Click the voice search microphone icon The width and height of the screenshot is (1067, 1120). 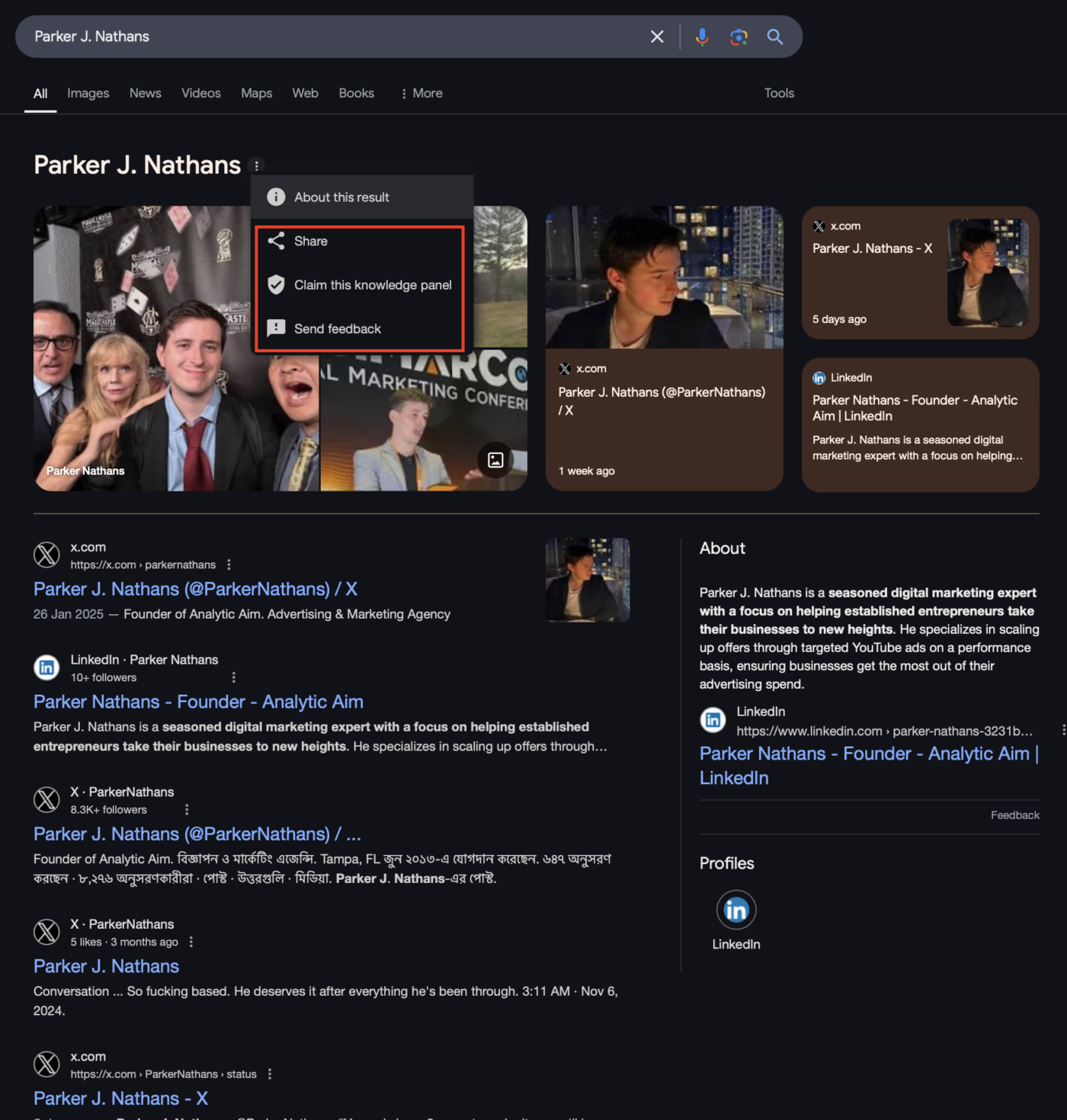[x=702, y=36]
